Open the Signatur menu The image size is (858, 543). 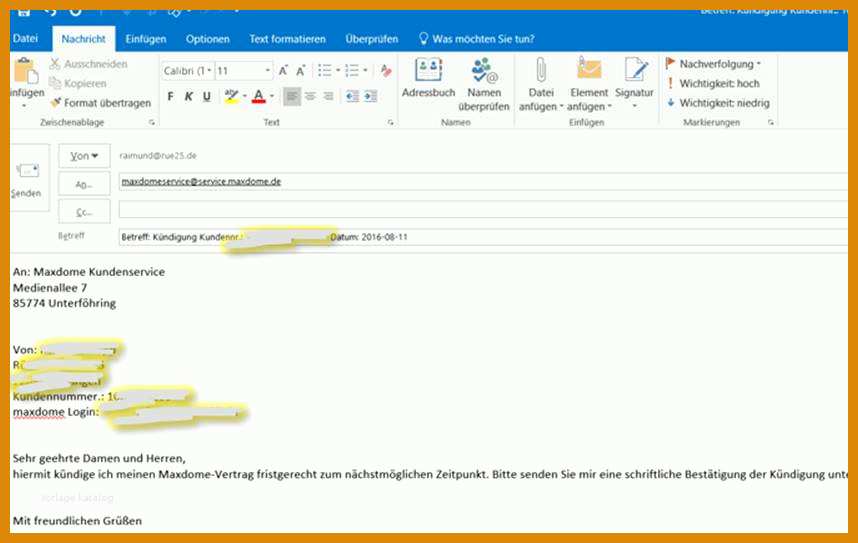[x=635, y=83]
